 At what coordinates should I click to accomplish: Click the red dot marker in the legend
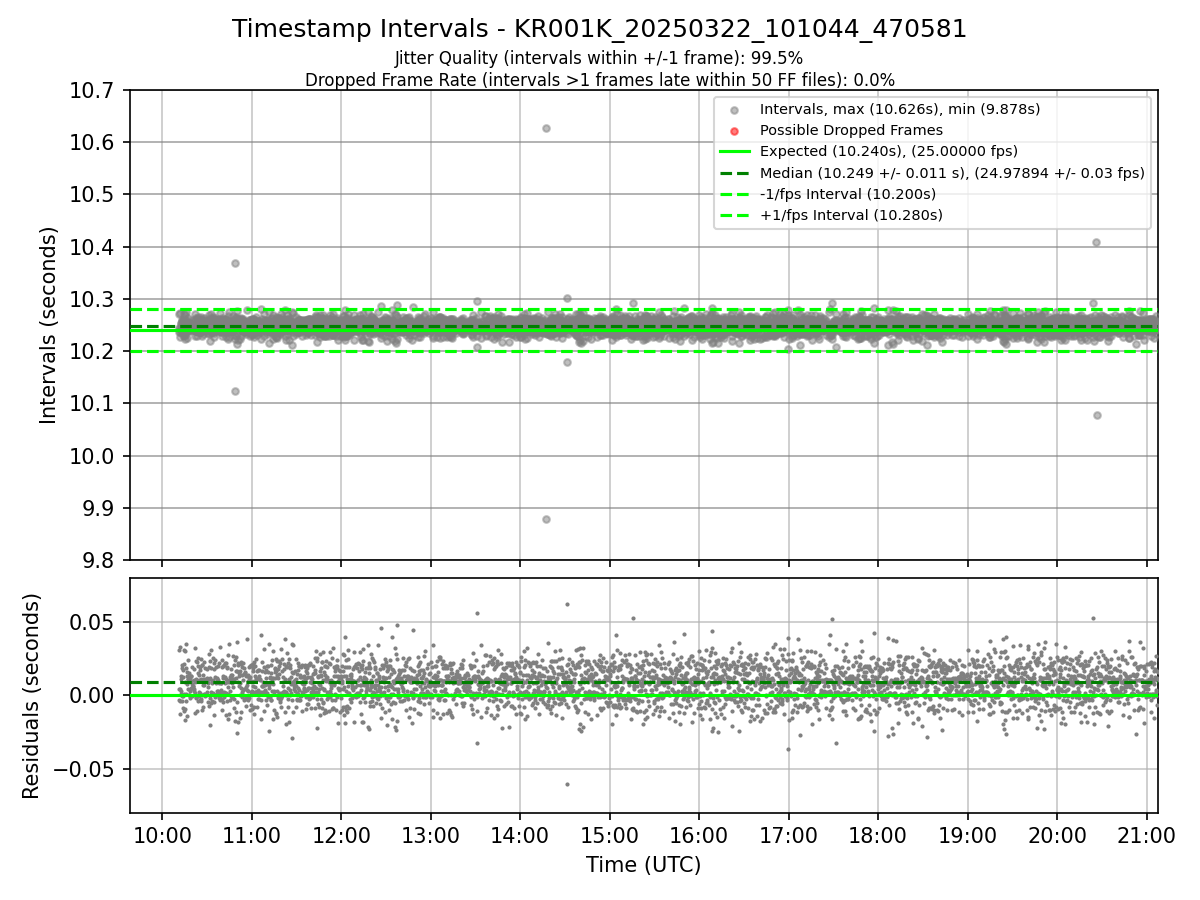tap(735, 131)
